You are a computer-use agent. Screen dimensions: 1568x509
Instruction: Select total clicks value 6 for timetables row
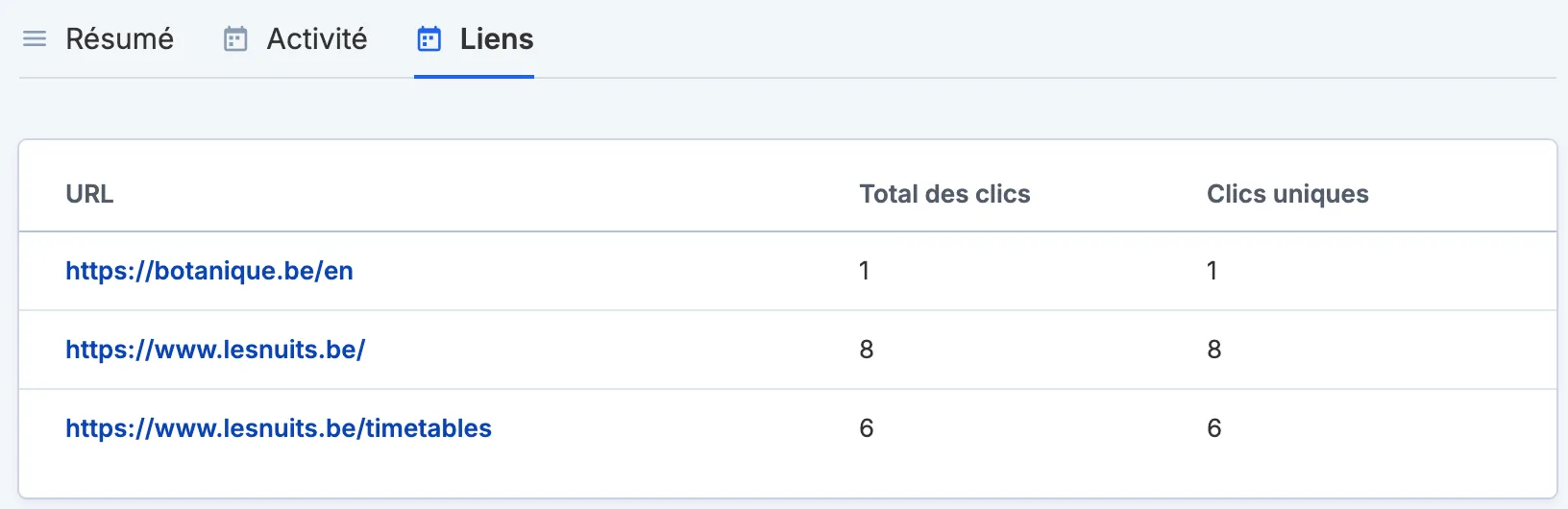pos(867,428)
